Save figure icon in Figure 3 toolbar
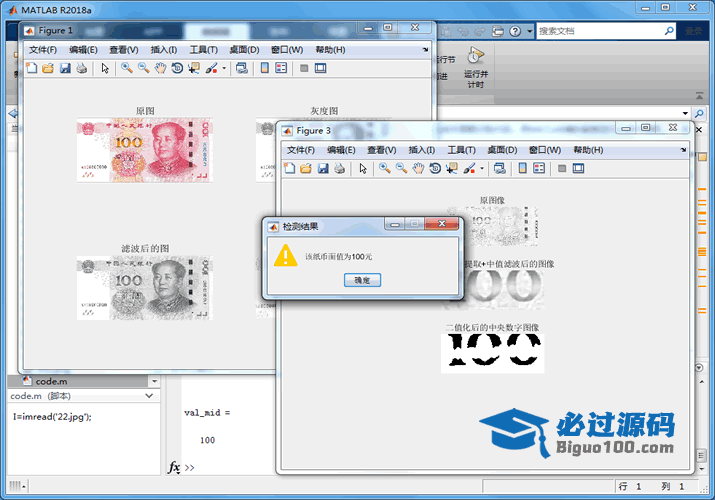This screenshot has height=500, width=715. click(323, 169)
